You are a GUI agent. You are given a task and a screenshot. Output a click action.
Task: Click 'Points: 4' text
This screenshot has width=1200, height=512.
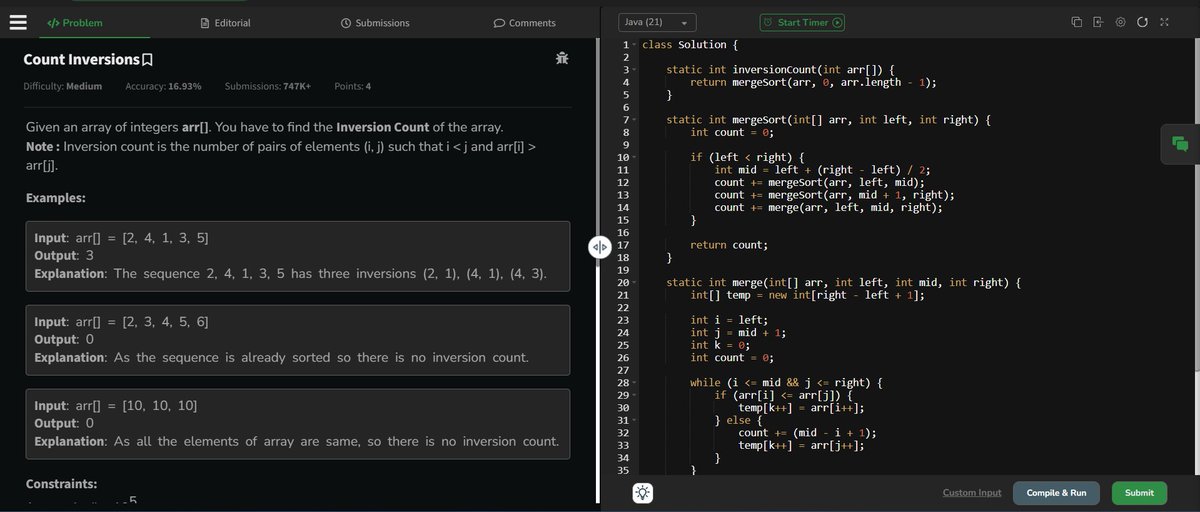click(353, 86)
